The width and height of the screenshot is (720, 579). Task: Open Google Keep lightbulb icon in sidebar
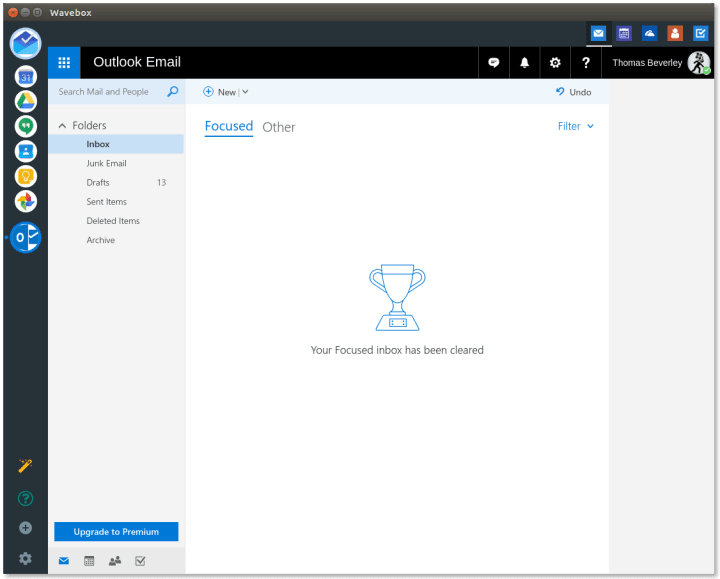click(x=26, y=176)
